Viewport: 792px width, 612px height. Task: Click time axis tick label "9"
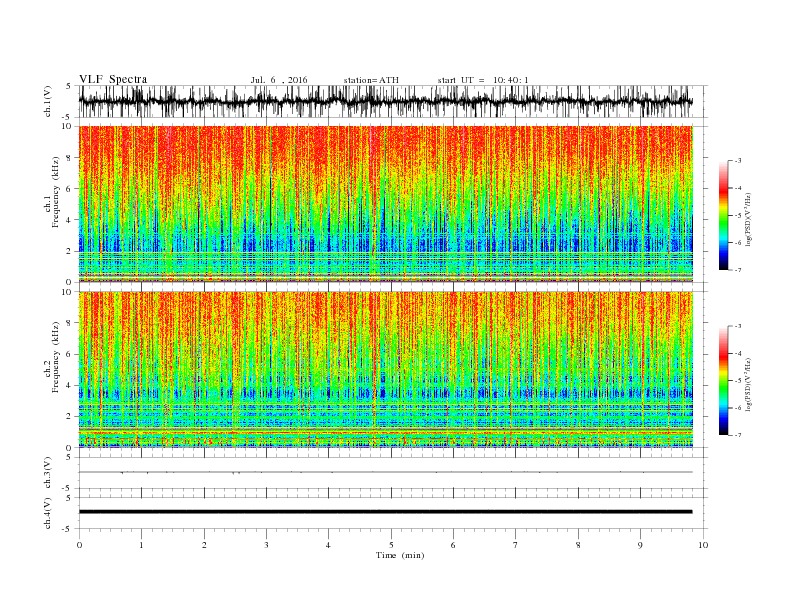[x=640, y=545]
